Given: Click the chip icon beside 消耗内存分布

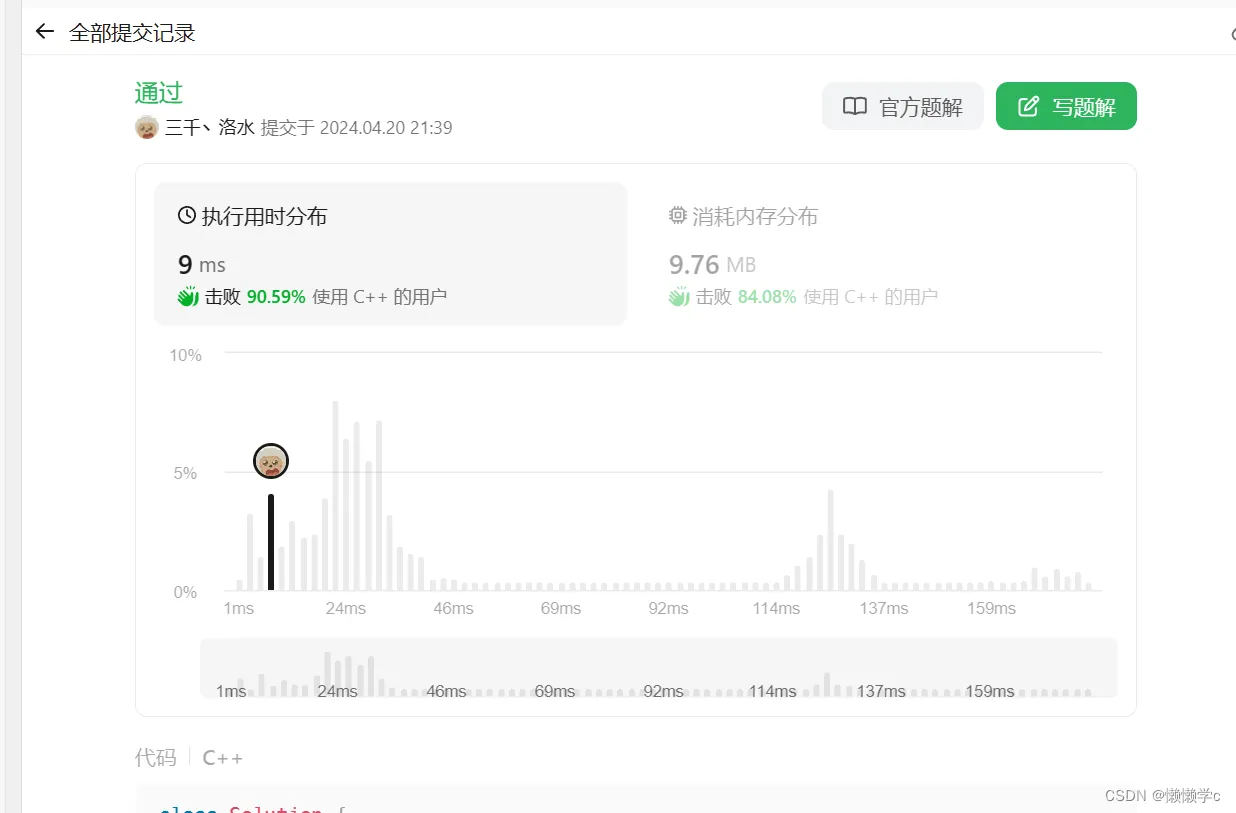Looking at the screenshot, I should pos(678,216).
